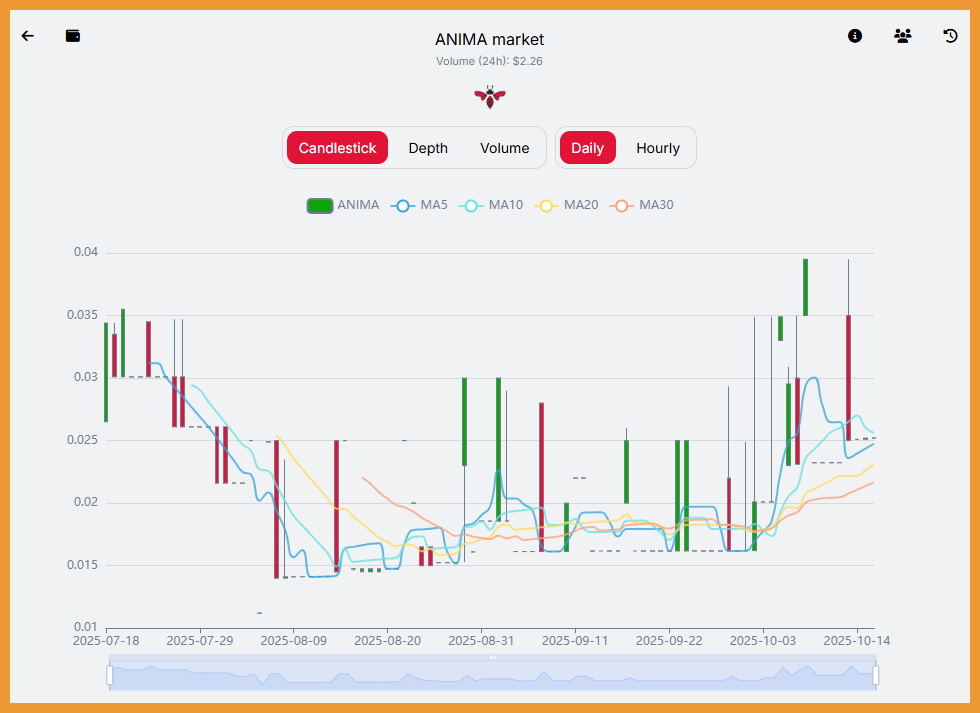Screen dimensions: 980x713
Task: Switch to the Volume chart tab
Action: pos(505,148)
